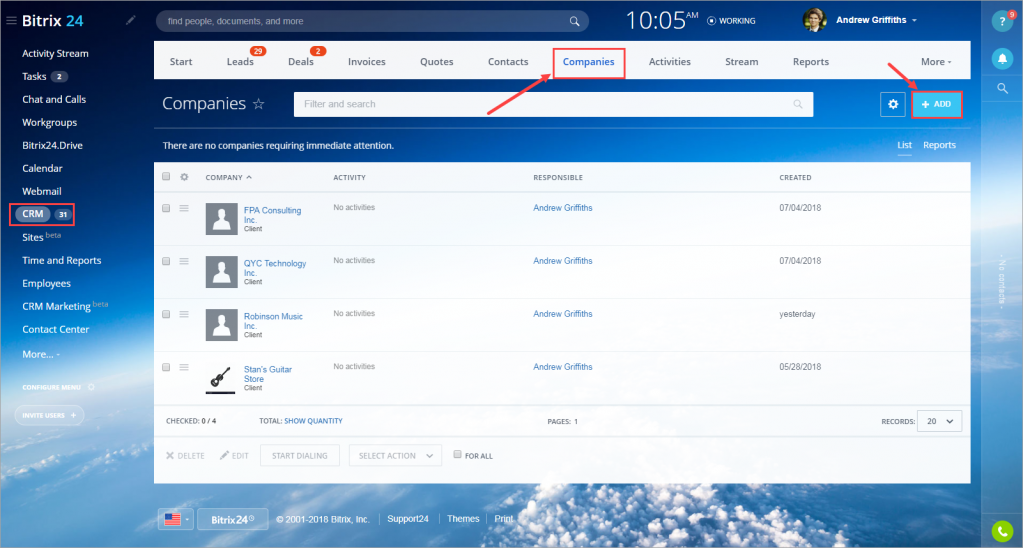Click the right sidebar search magnifier icon
The height and width of the screenshot is (548, 1023).
tap(1003, 88)
